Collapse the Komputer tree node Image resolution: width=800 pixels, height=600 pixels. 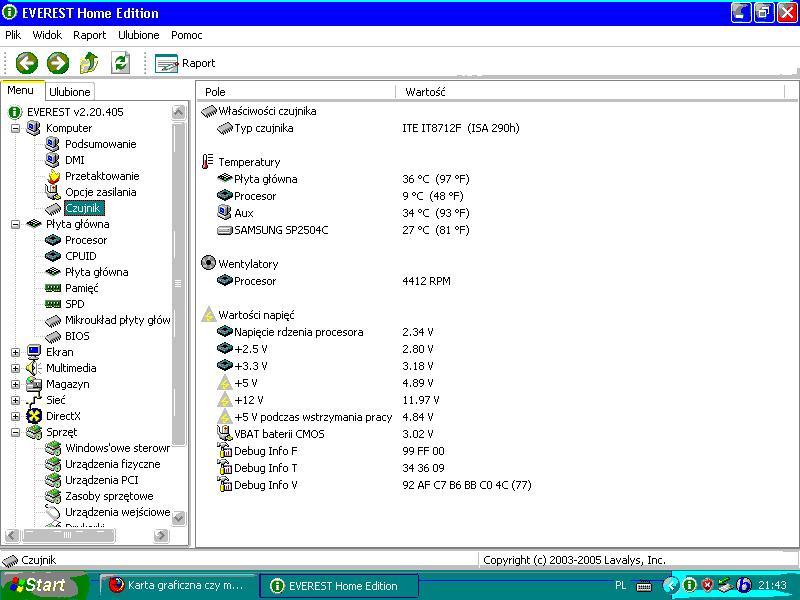point(15,128)
